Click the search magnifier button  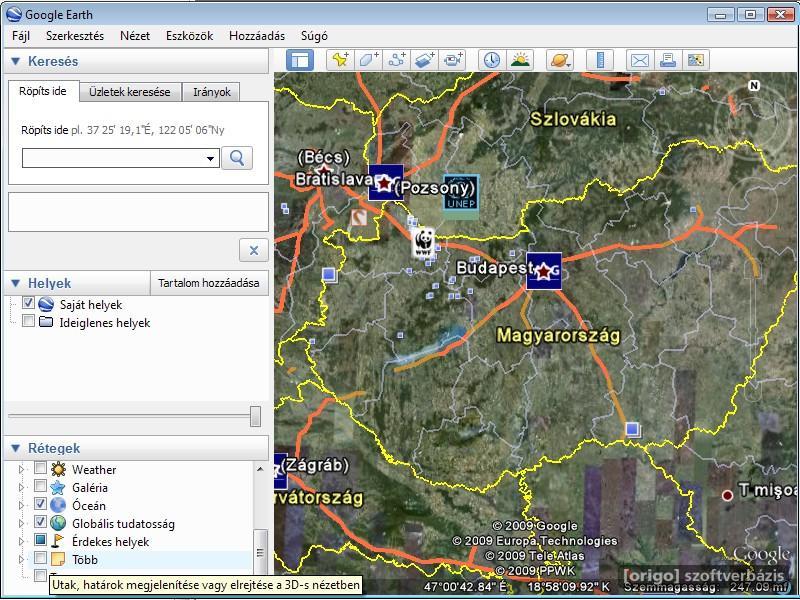(237, 158)
